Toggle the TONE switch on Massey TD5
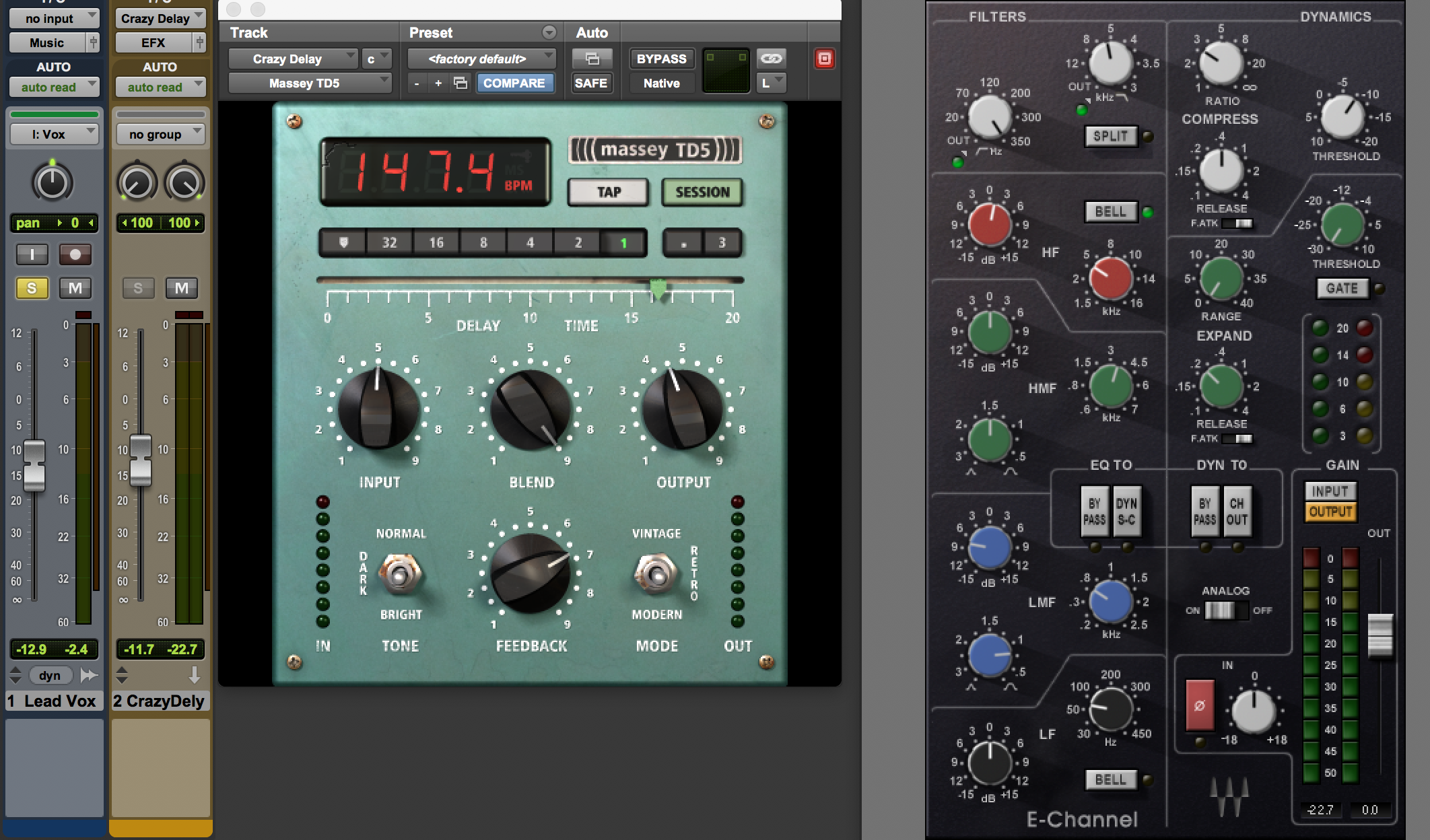 point(400,574)
